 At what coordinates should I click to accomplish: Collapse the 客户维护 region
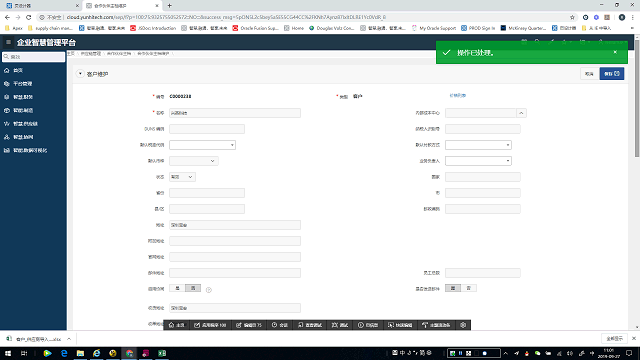pyautogui.click(x=80, y=73)
